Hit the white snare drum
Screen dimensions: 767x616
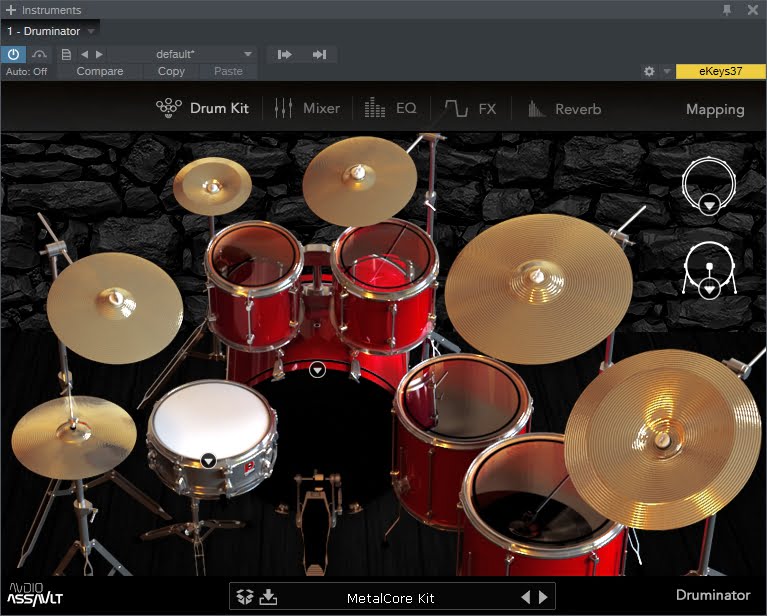tap(211, 422)
